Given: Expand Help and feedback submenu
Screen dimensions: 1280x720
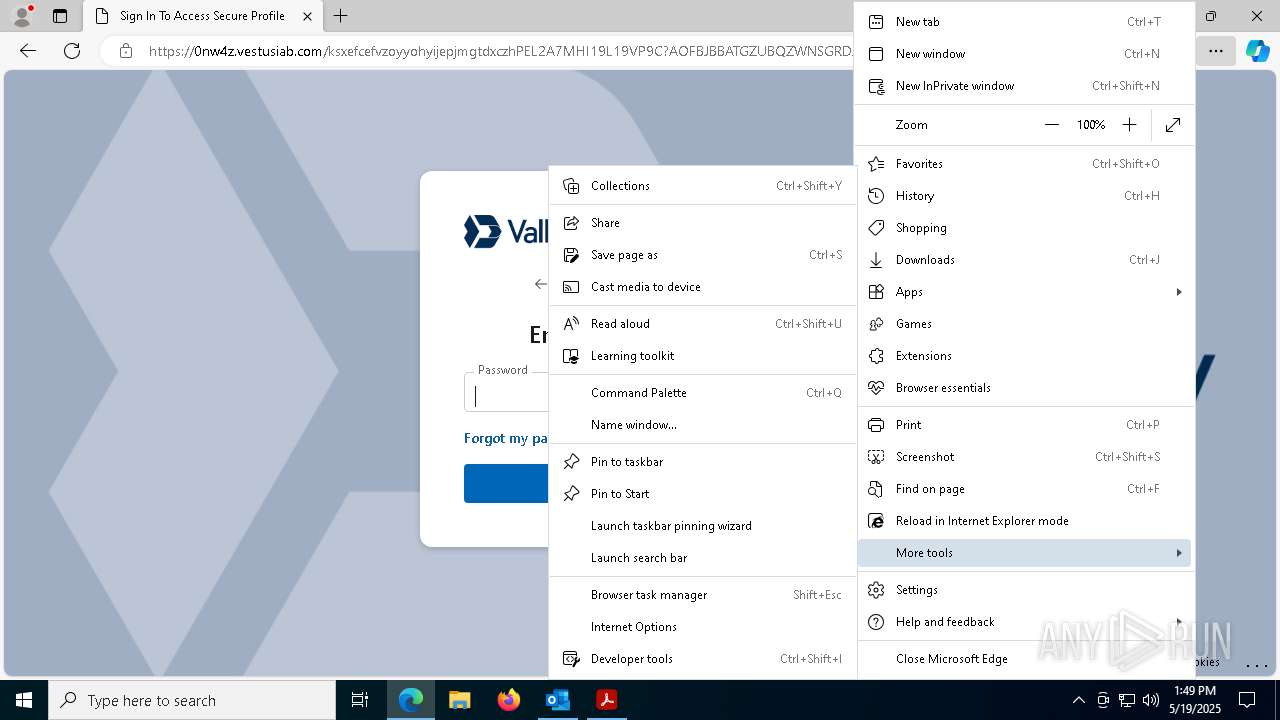Looking at the screenshot, I should (1025, 622).
